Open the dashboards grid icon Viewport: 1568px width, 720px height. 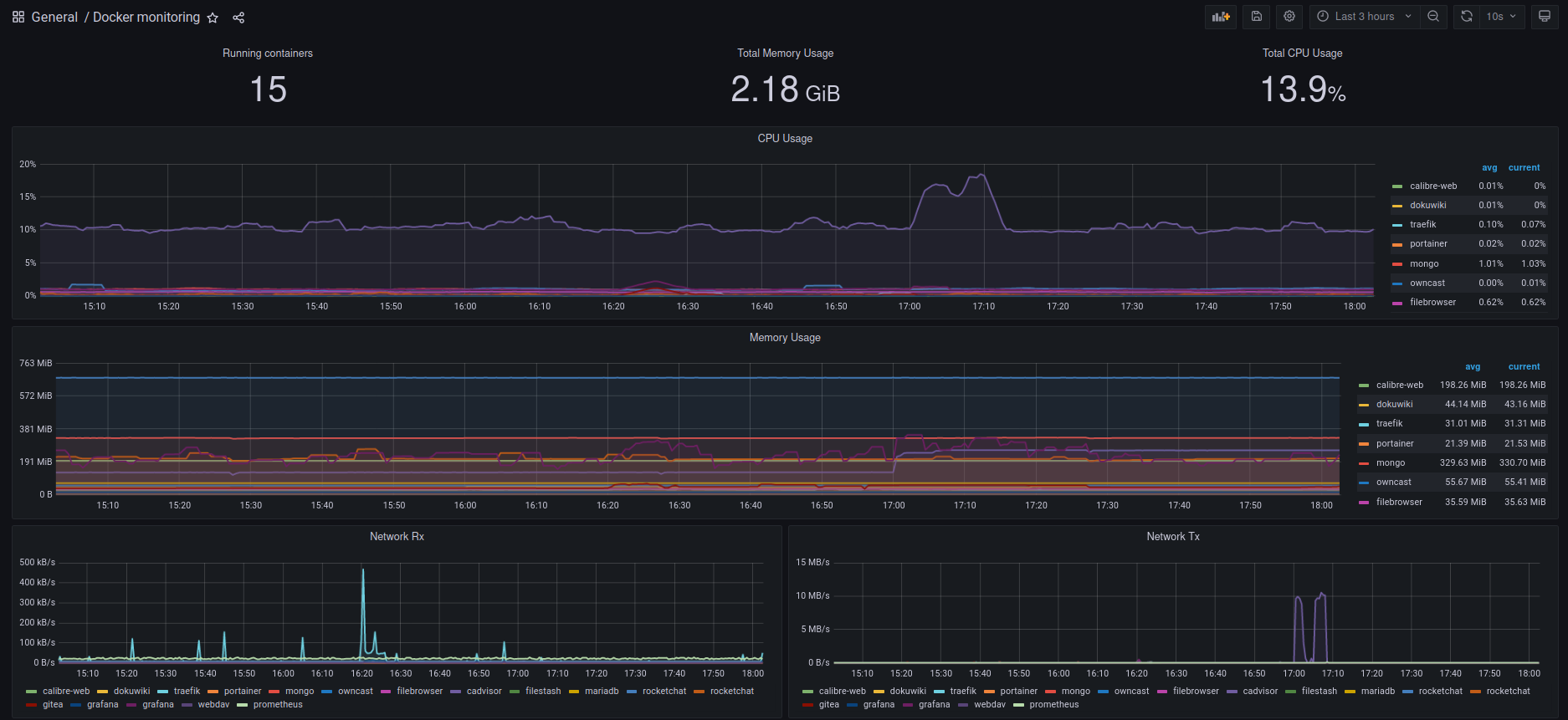tap(18, 17)
